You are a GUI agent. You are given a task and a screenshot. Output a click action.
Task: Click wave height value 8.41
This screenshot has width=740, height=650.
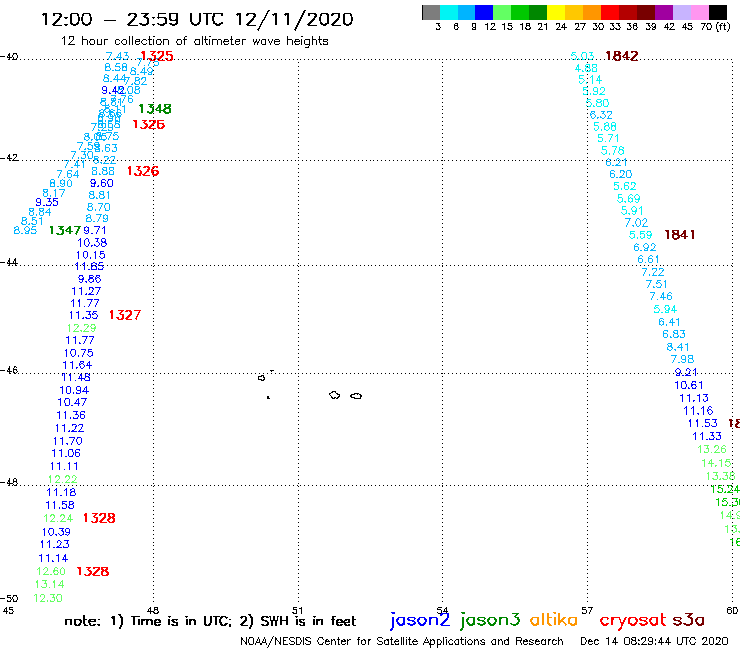678,347
